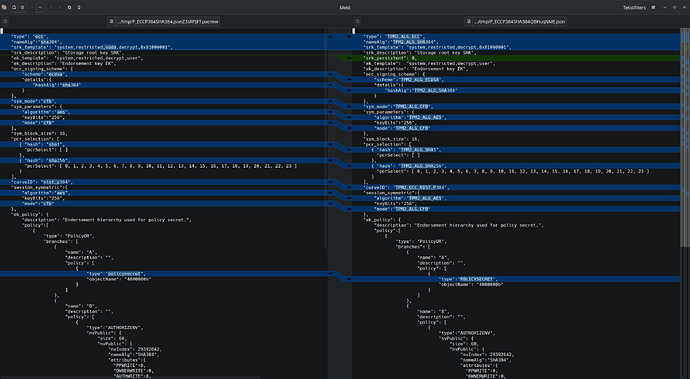Push the right TPM2_ECC_NIST_P384 curveID change to the left
This screenshot has height=379, width=690.
pyautogui.click(x=349, y=188)
